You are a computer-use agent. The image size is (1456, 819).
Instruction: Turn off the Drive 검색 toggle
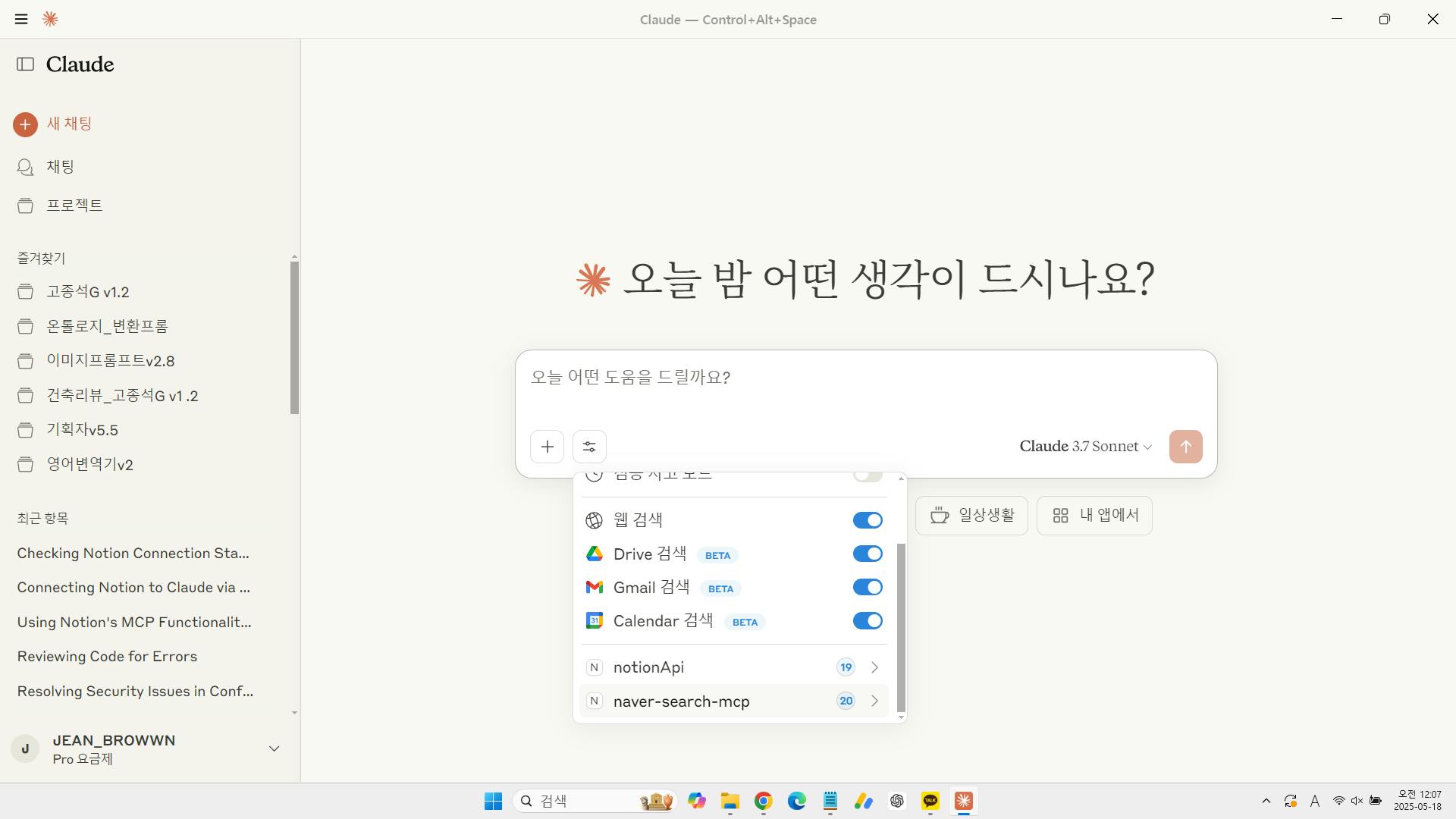coord(867,554)
